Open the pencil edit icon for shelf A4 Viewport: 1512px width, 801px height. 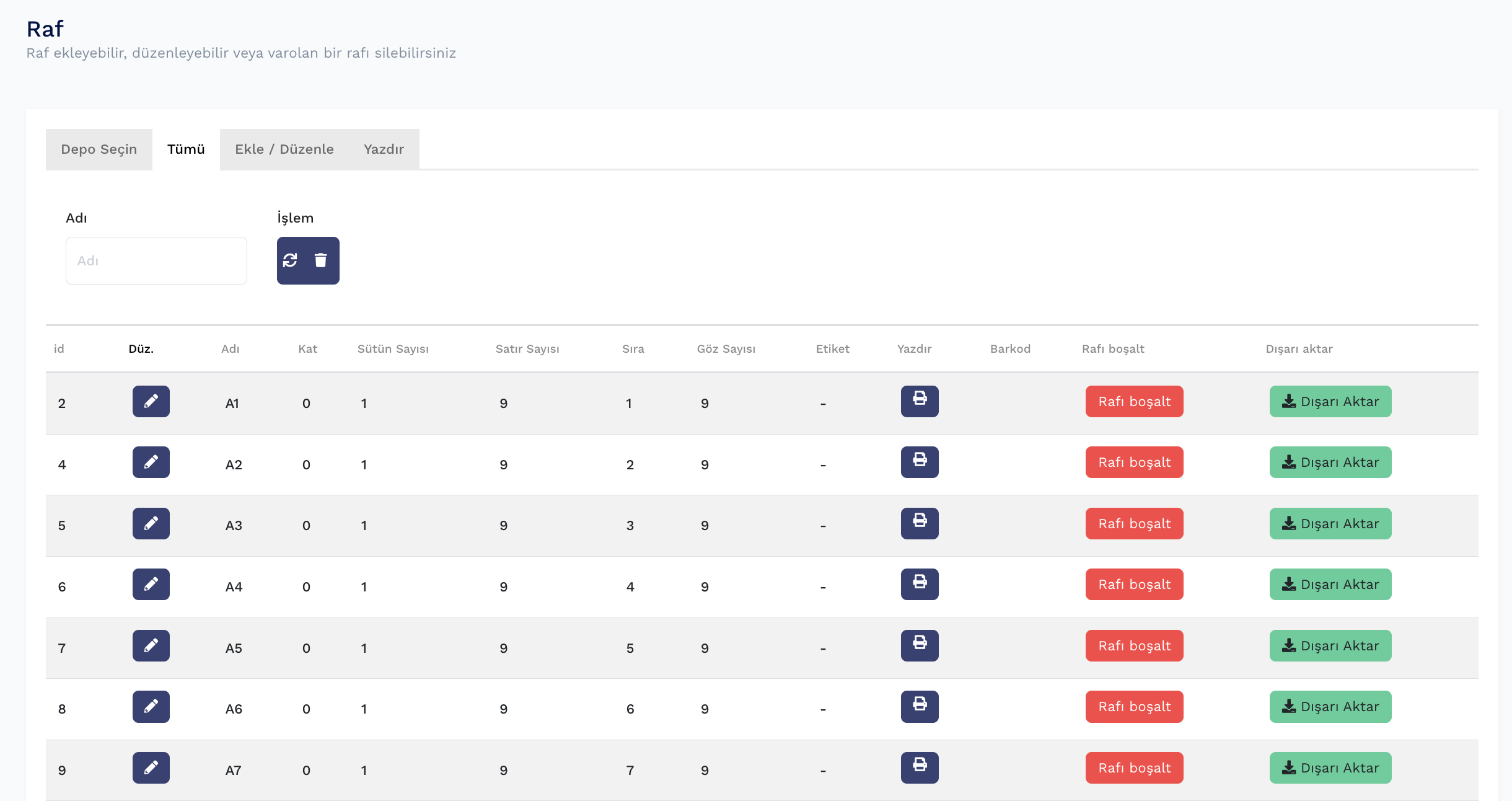151,585
